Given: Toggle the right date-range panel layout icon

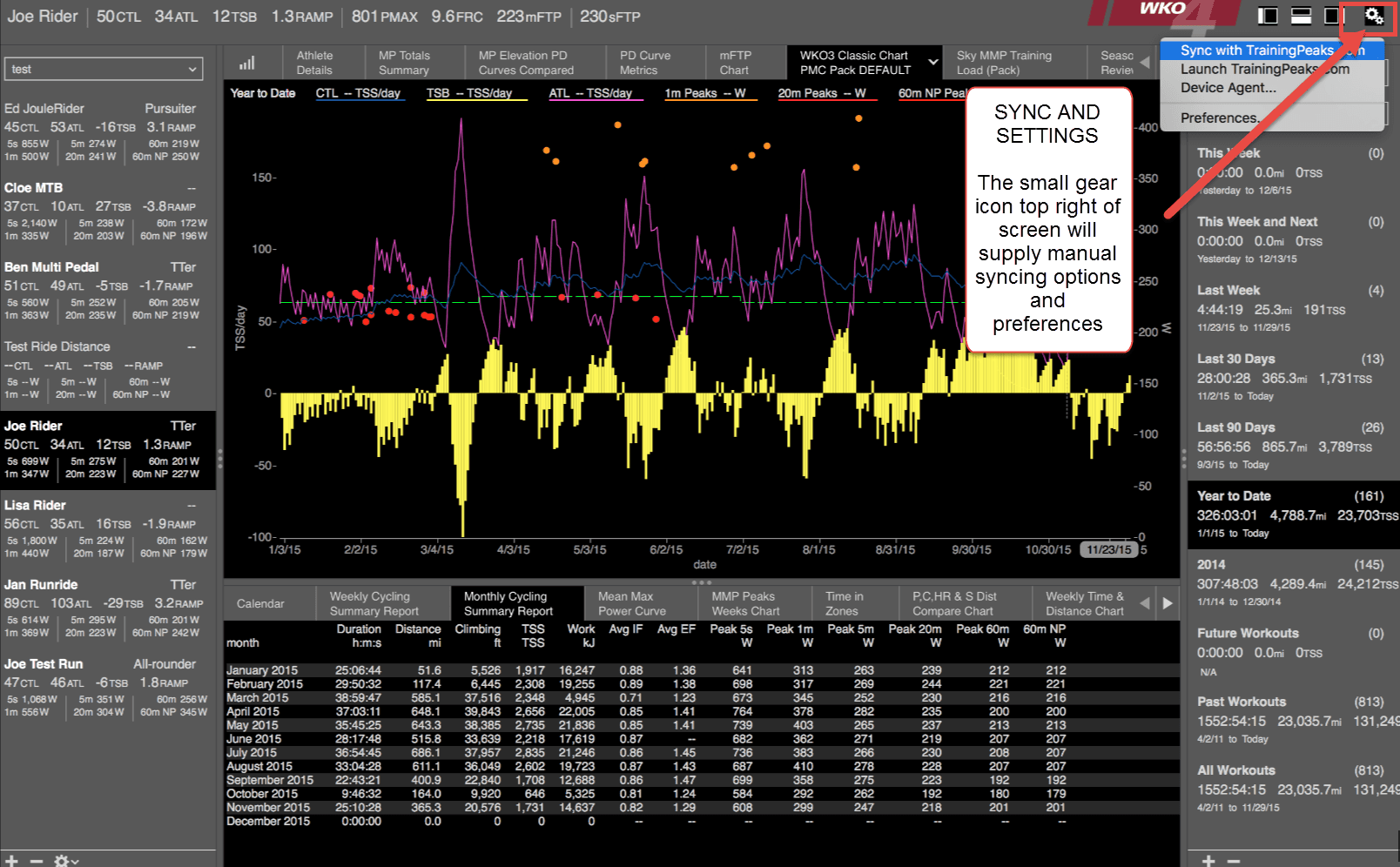Looking at the screenshot, I should [x=1333, y=16].
